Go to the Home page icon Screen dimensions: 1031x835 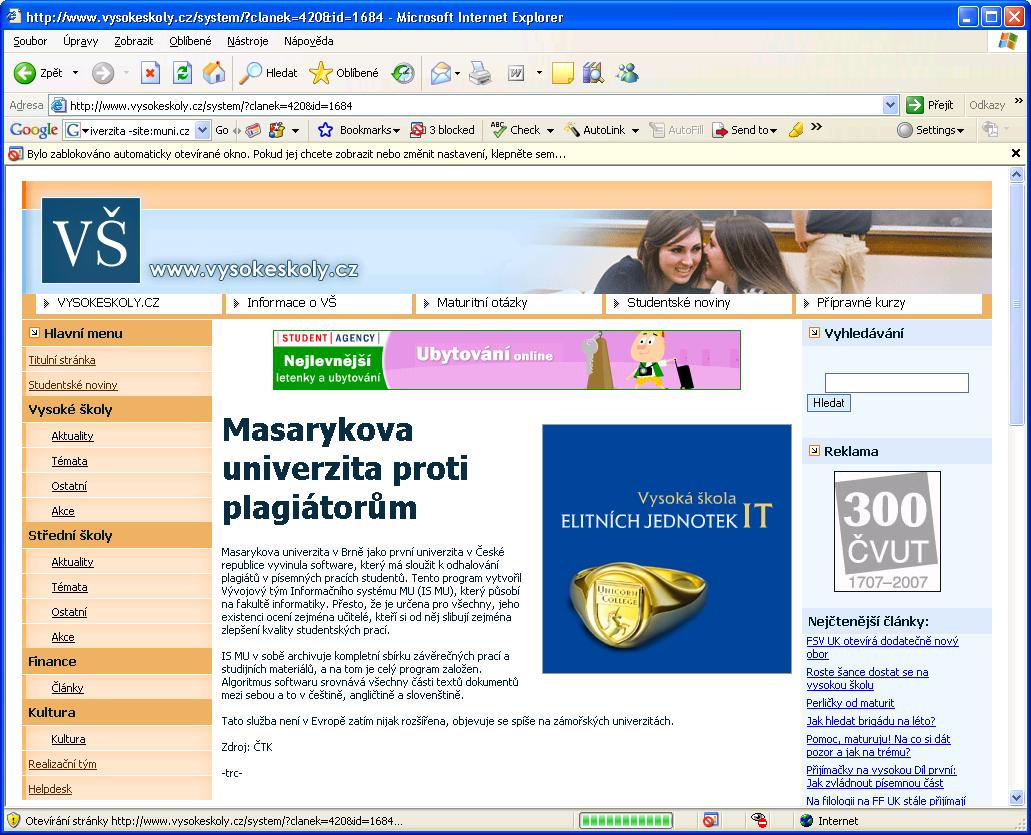pos(214,73)
